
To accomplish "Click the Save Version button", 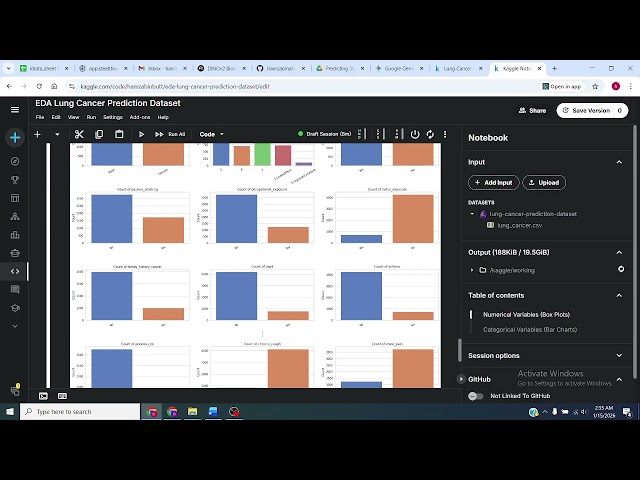I will [x=586, y=111].
